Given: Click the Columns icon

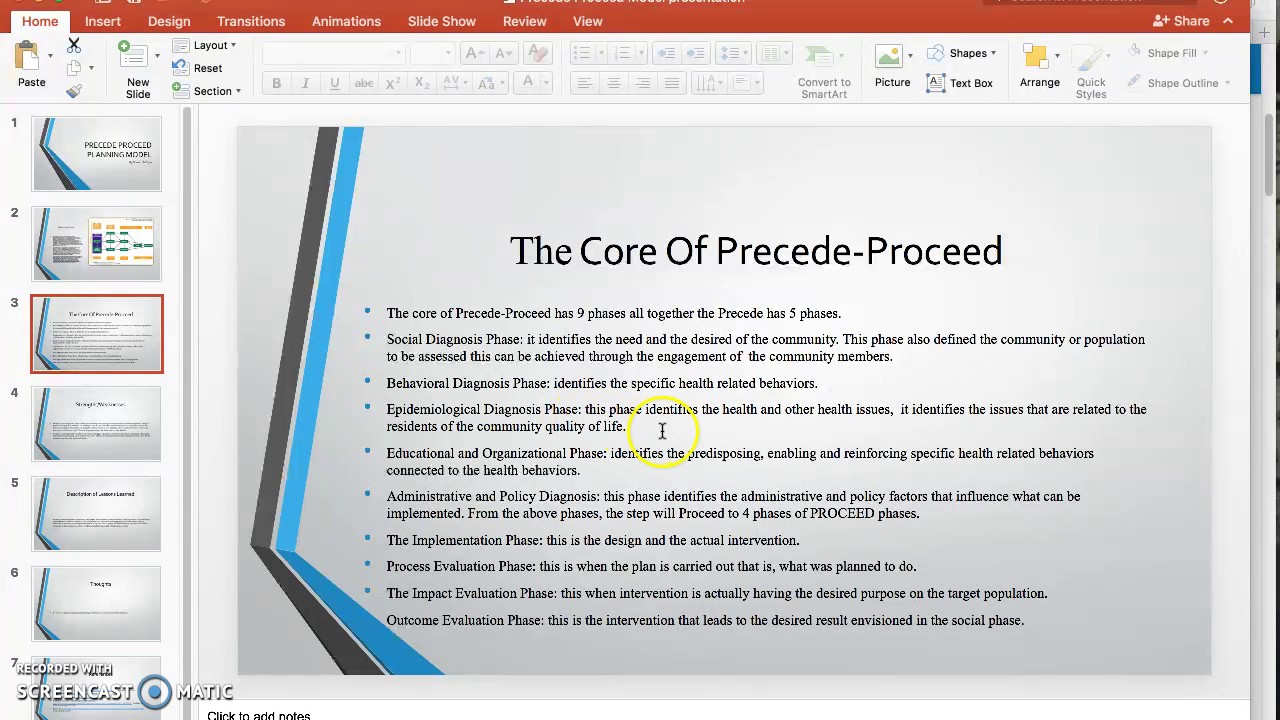Looking at the screenshot, I should pos(770,53).
